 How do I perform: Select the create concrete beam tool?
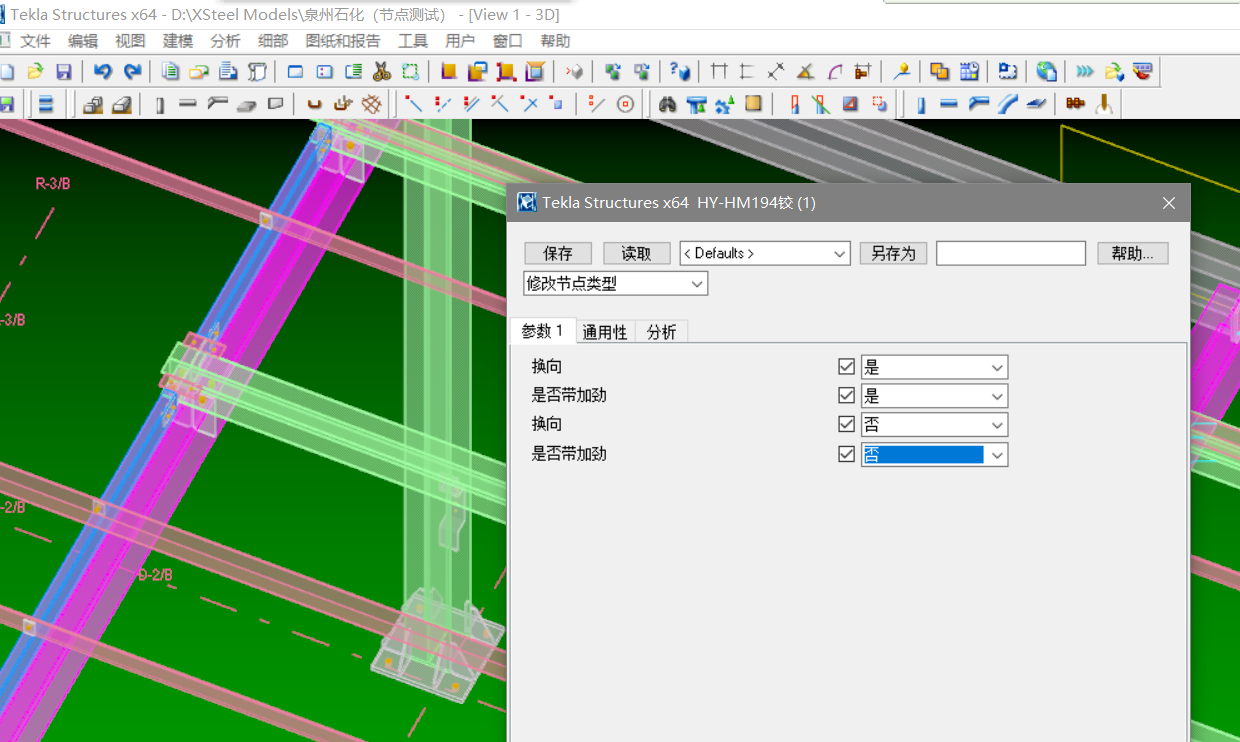tap(188, 104)
